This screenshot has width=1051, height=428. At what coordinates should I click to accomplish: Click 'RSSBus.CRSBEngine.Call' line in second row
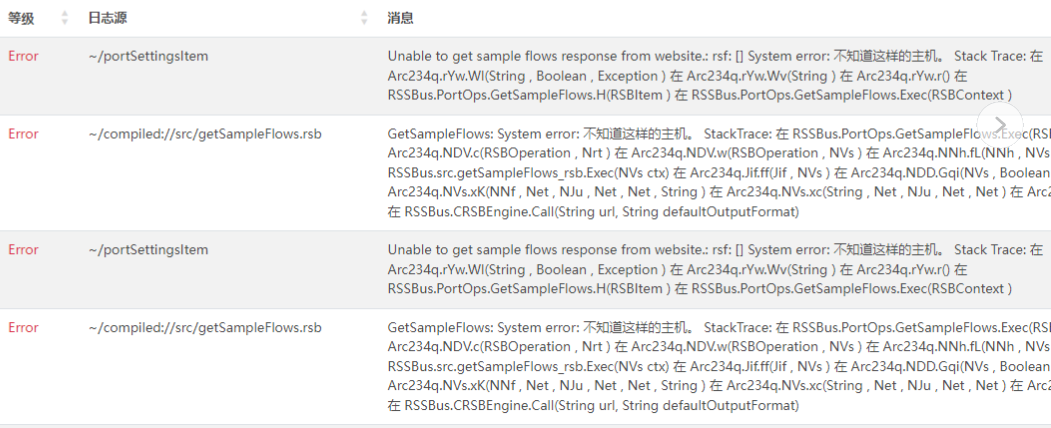click(x=593, y=211)
